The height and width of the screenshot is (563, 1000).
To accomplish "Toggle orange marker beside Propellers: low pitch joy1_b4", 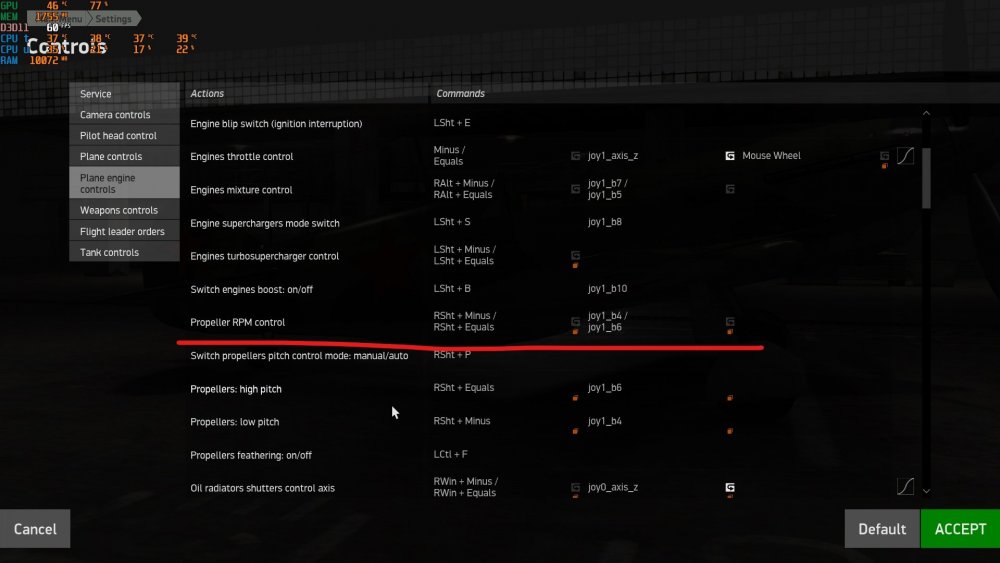I will pyautogui.click(x=731, y=431).
